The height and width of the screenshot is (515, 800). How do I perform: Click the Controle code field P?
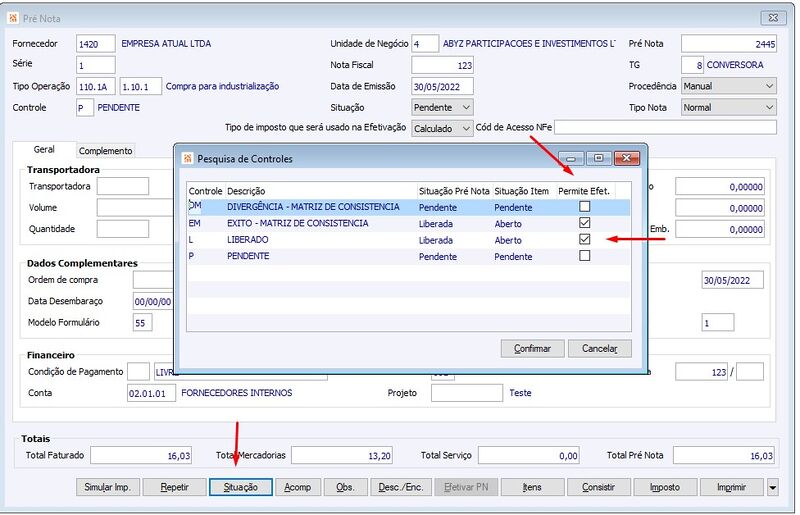point(85,108)
